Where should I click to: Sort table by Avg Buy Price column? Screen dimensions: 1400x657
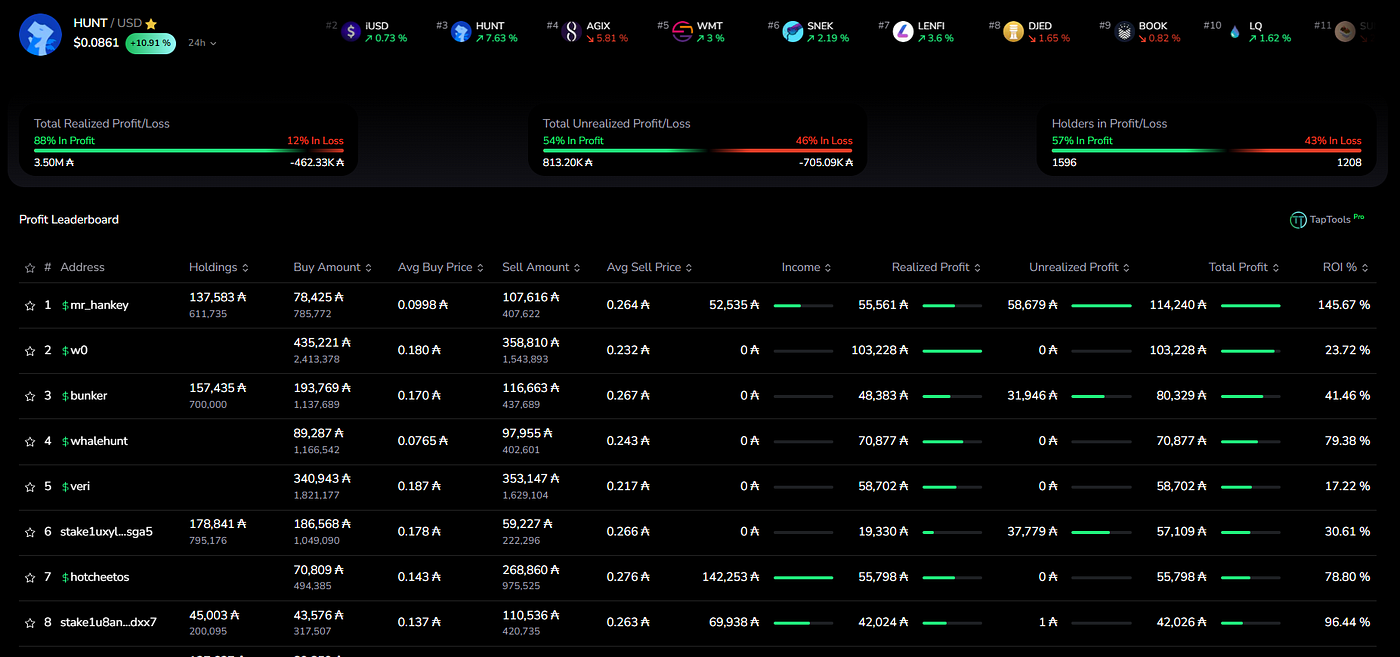tap(441, 267)
